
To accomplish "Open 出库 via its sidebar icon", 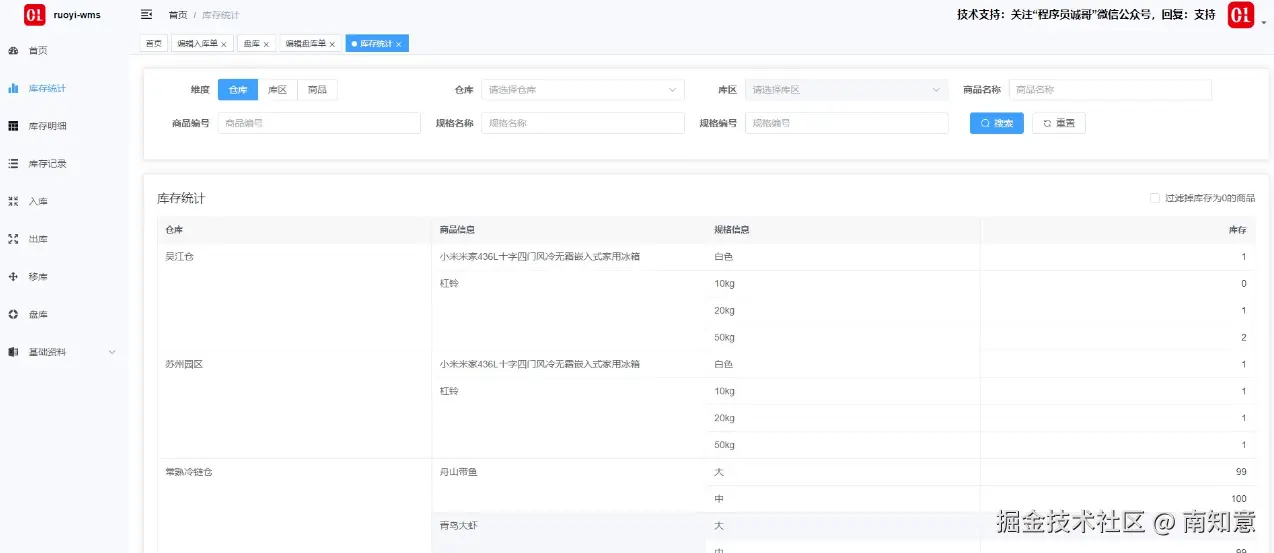I will (13, 239).
